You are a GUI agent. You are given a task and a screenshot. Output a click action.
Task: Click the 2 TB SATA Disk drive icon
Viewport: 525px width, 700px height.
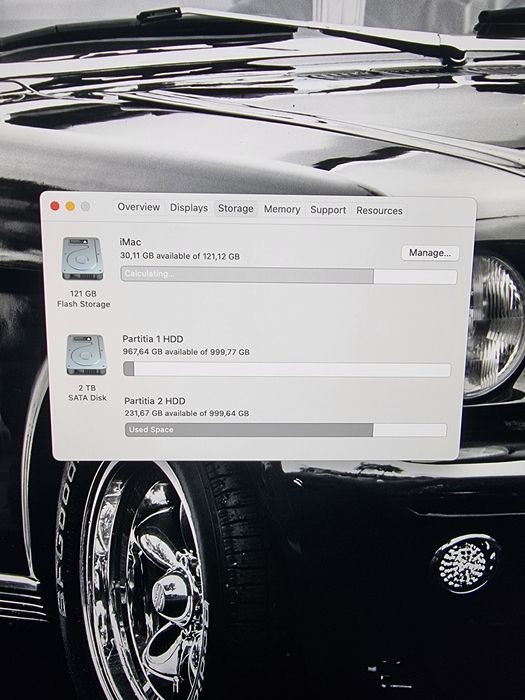click(86, 355)
